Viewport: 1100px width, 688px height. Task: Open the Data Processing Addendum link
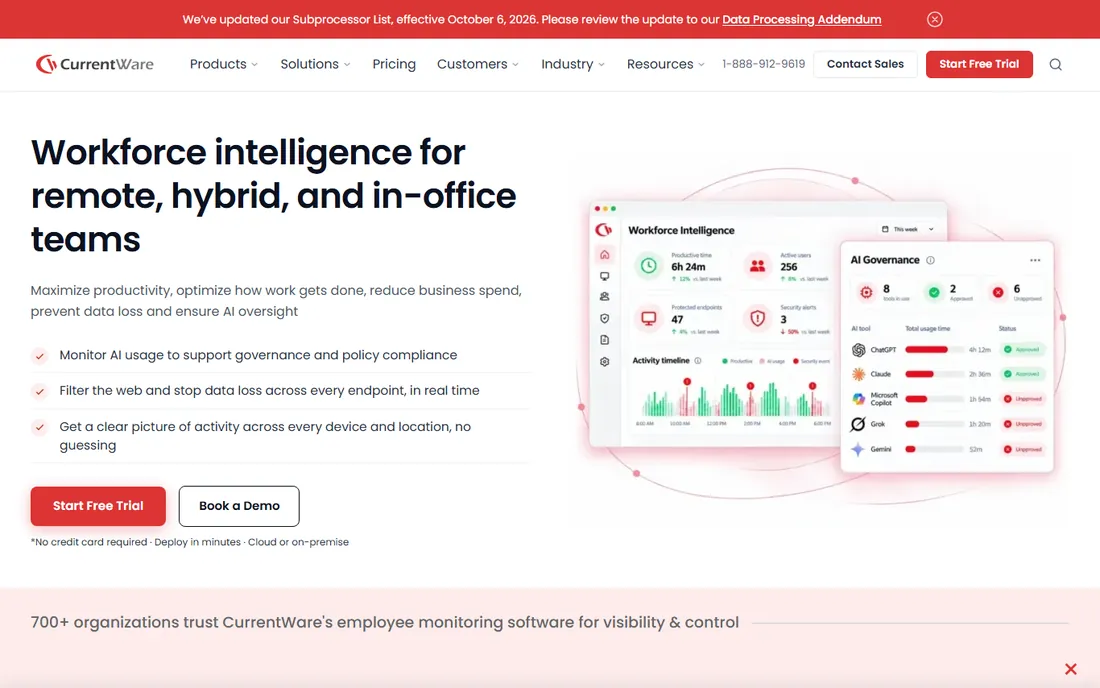[x=802, y=20]
